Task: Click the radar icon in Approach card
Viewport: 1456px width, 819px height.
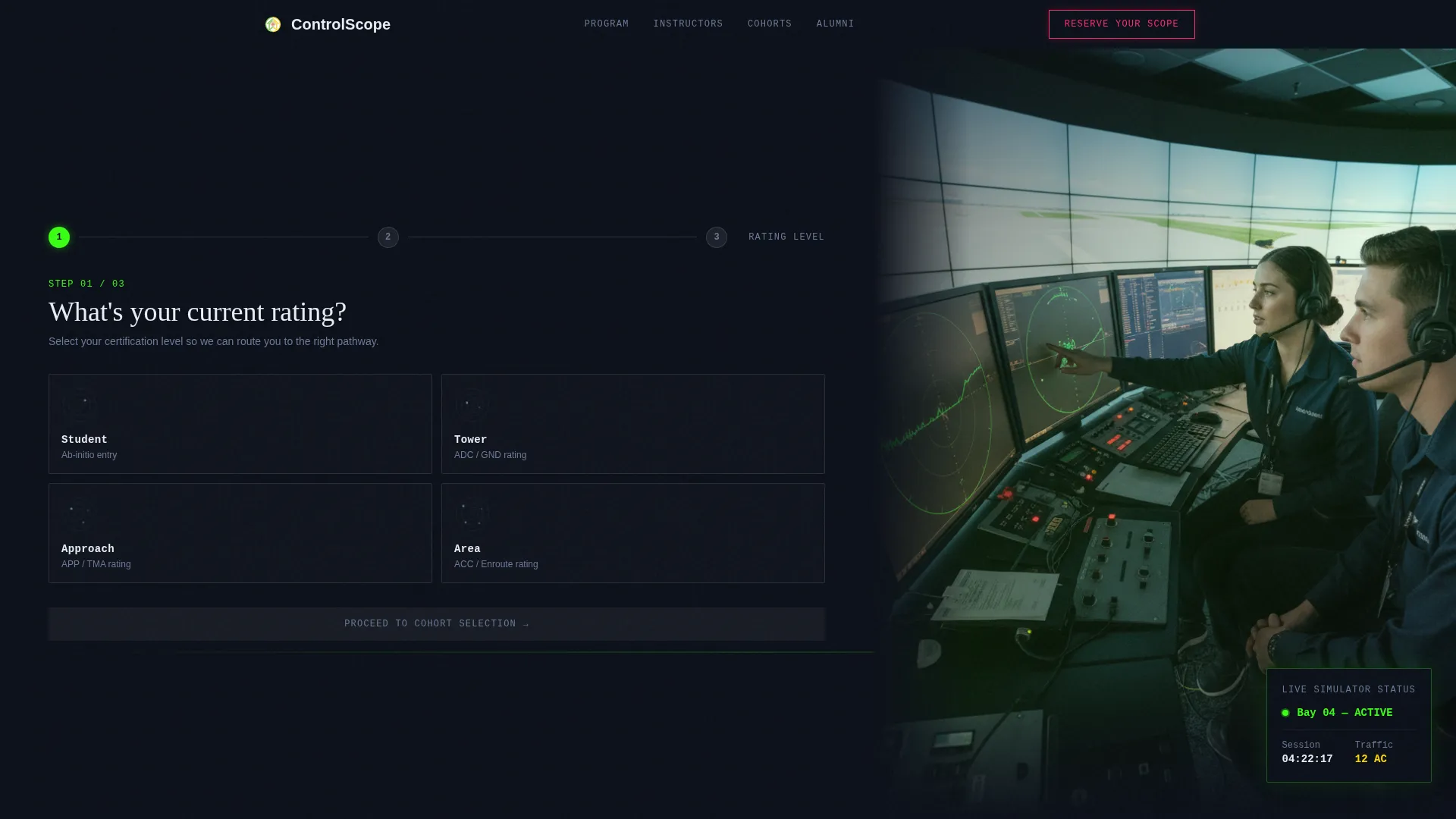Action: tap(78, 514)
